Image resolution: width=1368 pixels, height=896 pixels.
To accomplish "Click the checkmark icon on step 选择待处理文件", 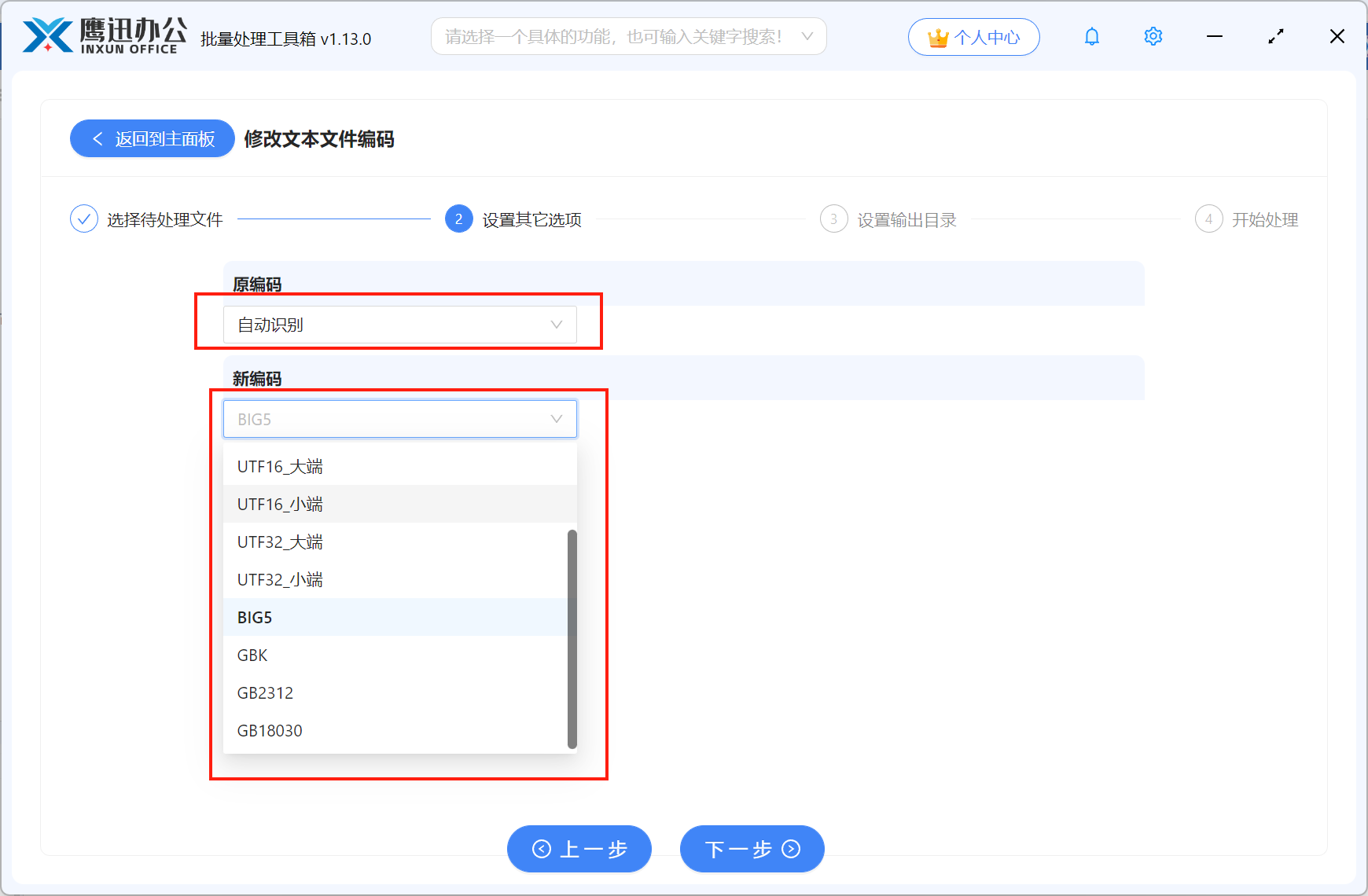I will [x=84, y=218].
